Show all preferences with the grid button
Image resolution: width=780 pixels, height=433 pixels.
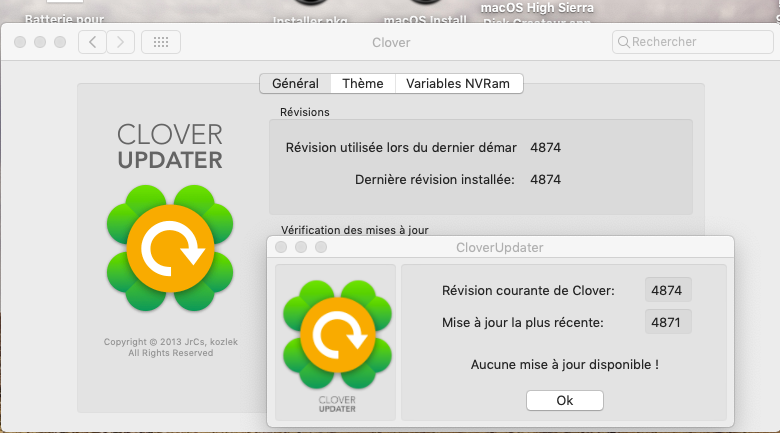pos(161,42)
